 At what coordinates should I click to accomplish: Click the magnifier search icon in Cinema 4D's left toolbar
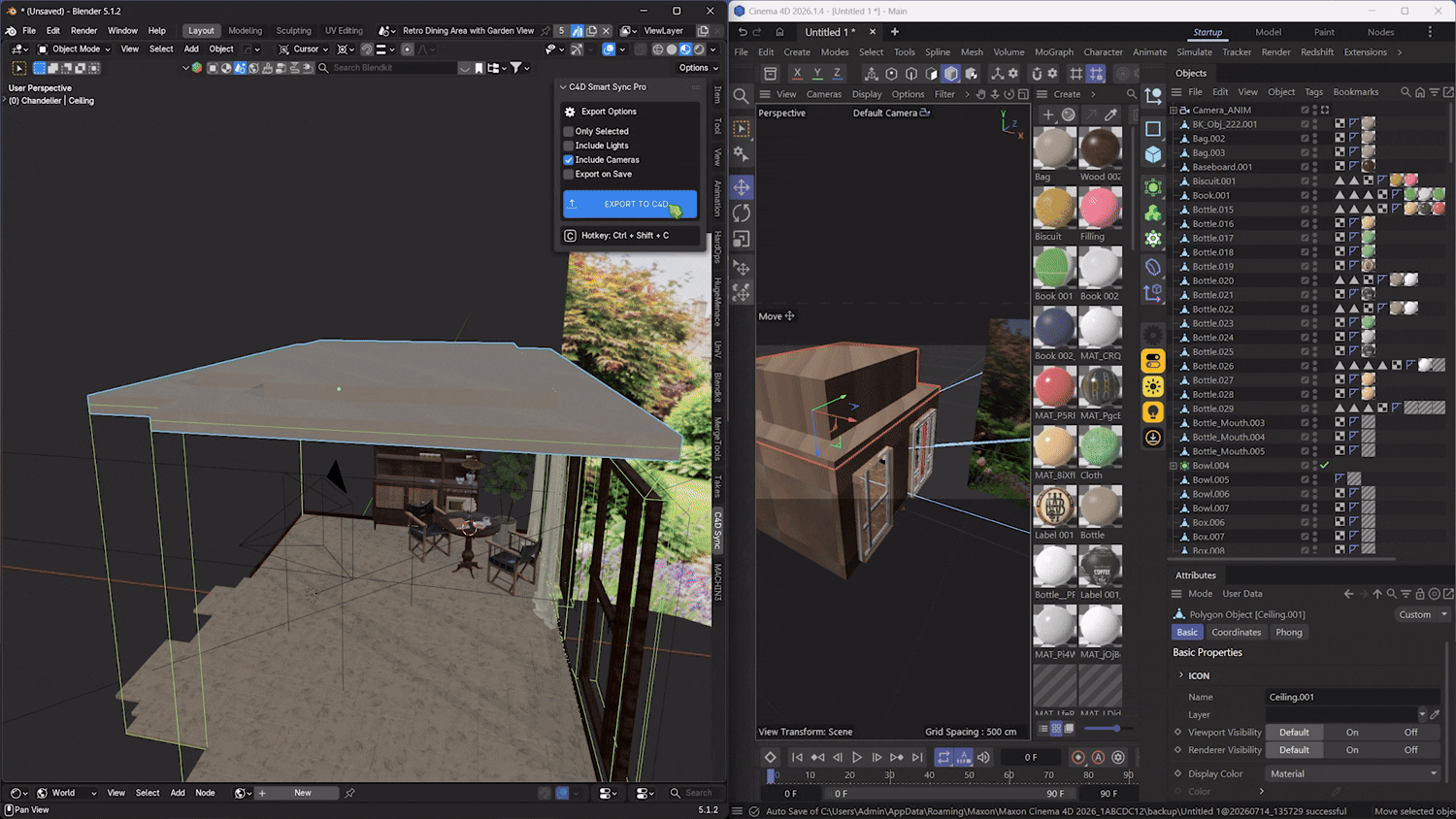(x=742, y=95)
